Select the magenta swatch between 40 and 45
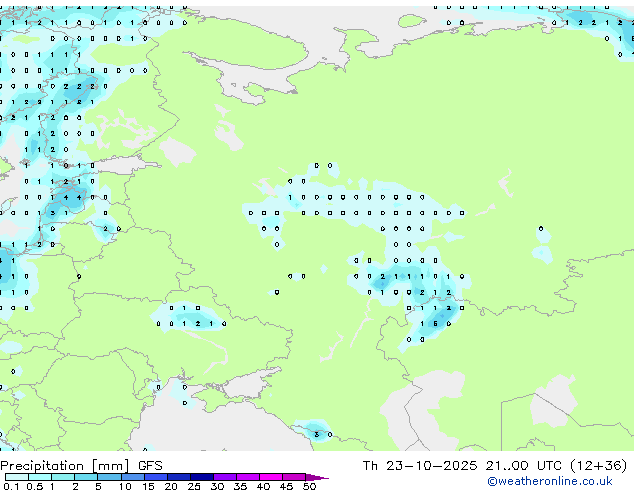This screenshot has height=490, width=634. point(271,477)
